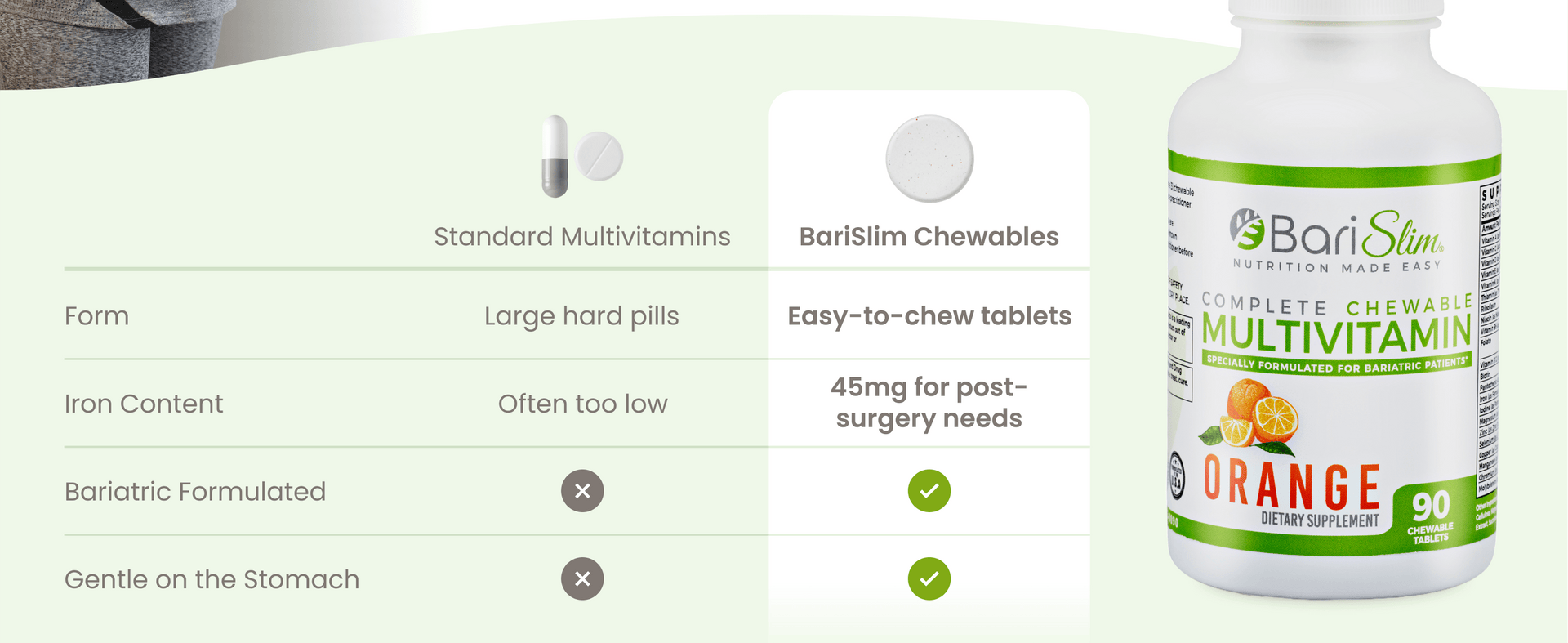Click the large ORANGE flavor text on bottle
The image size is (1568, 643).
point(1292,484)
